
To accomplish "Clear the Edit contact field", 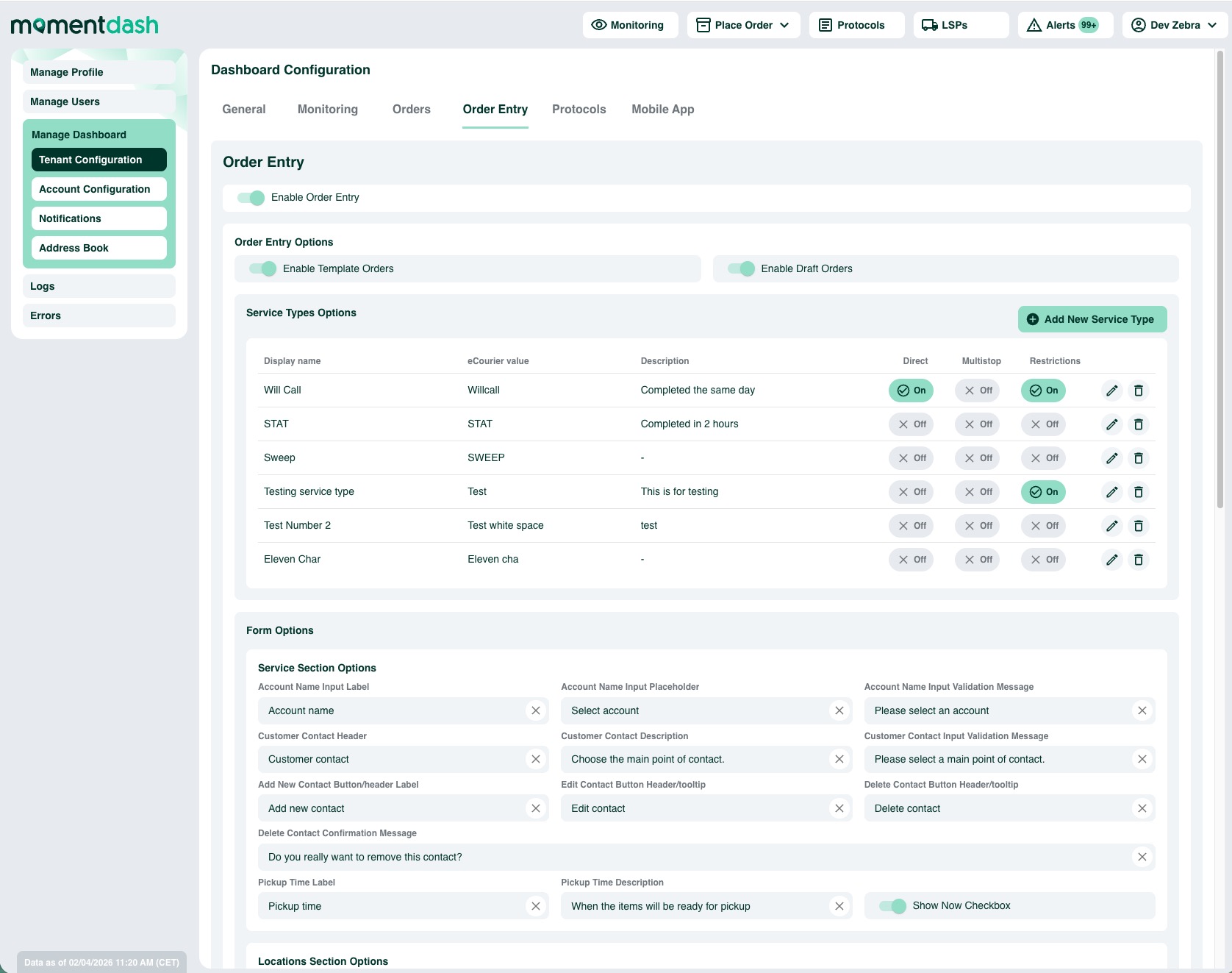I will coord(839,808).
